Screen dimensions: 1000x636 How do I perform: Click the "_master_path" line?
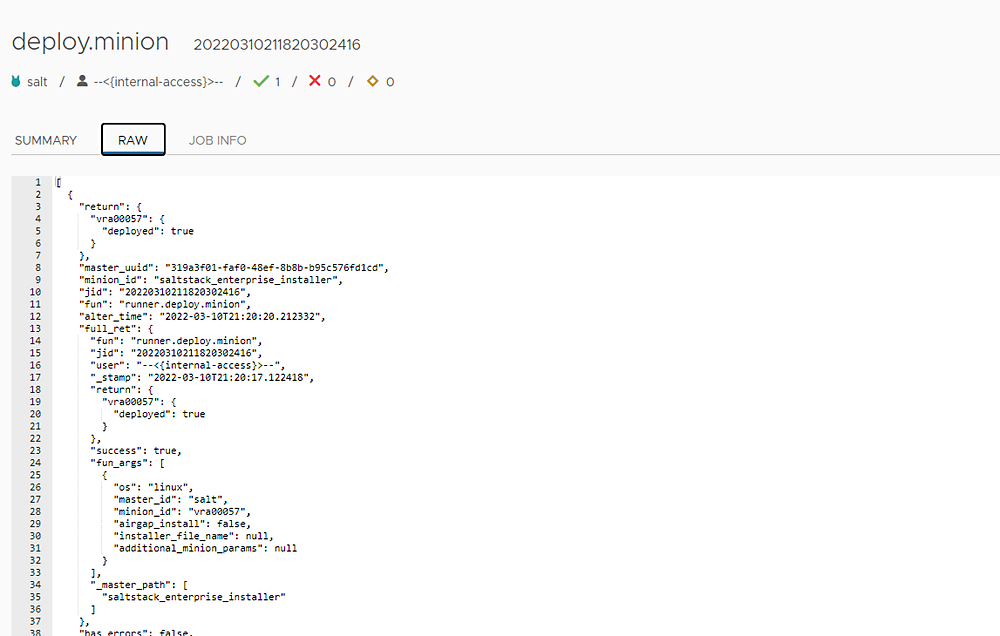139,585
